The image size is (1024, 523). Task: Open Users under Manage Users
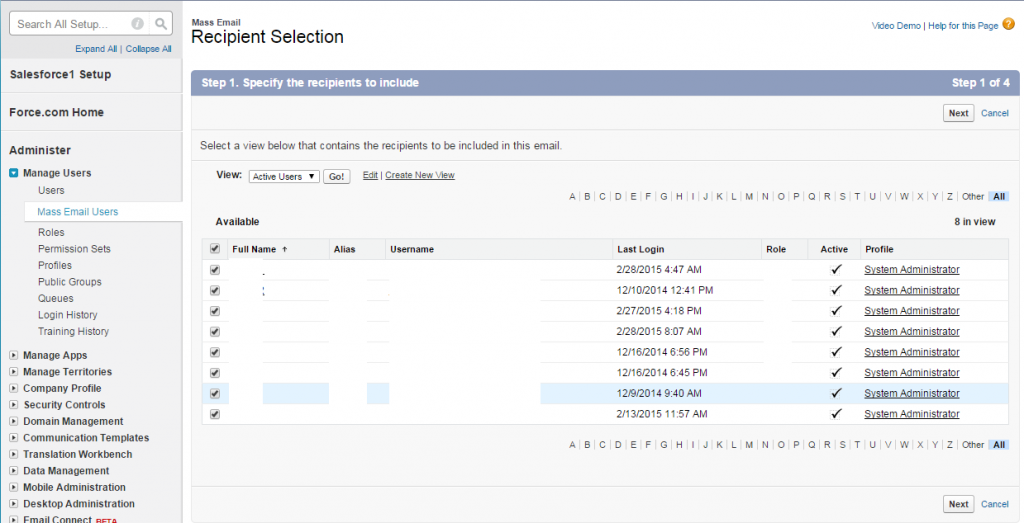tap(51, 191)
